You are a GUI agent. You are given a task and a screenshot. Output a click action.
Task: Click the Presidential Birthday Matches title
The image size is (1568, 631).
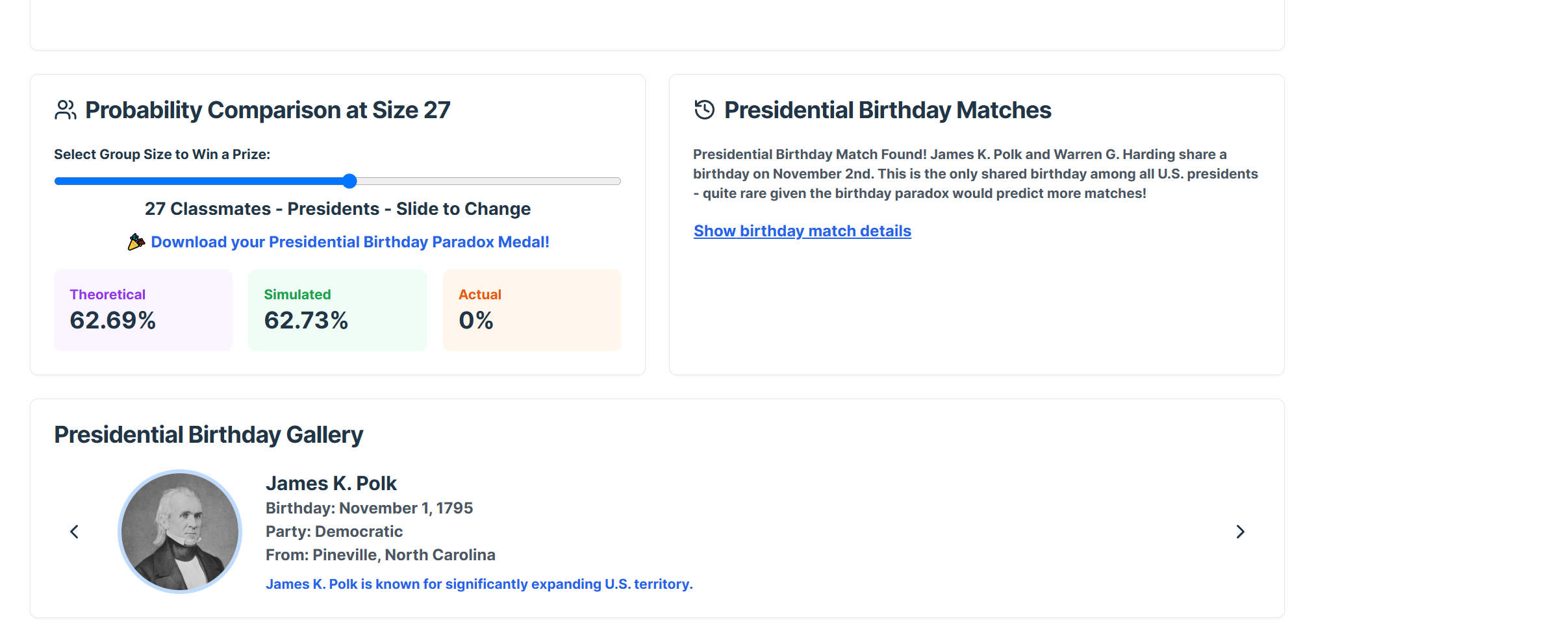[887, 110]
